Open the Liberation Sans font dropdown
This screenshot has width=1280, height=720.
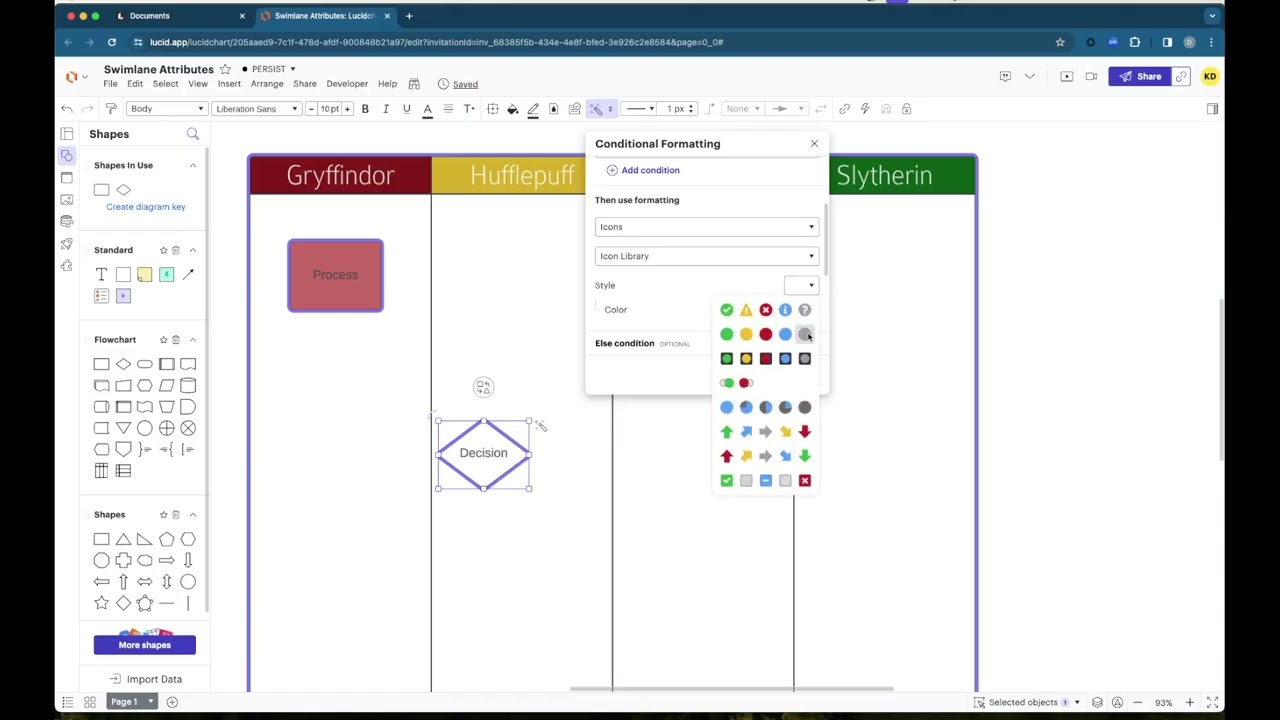click(x=257, y=109)
